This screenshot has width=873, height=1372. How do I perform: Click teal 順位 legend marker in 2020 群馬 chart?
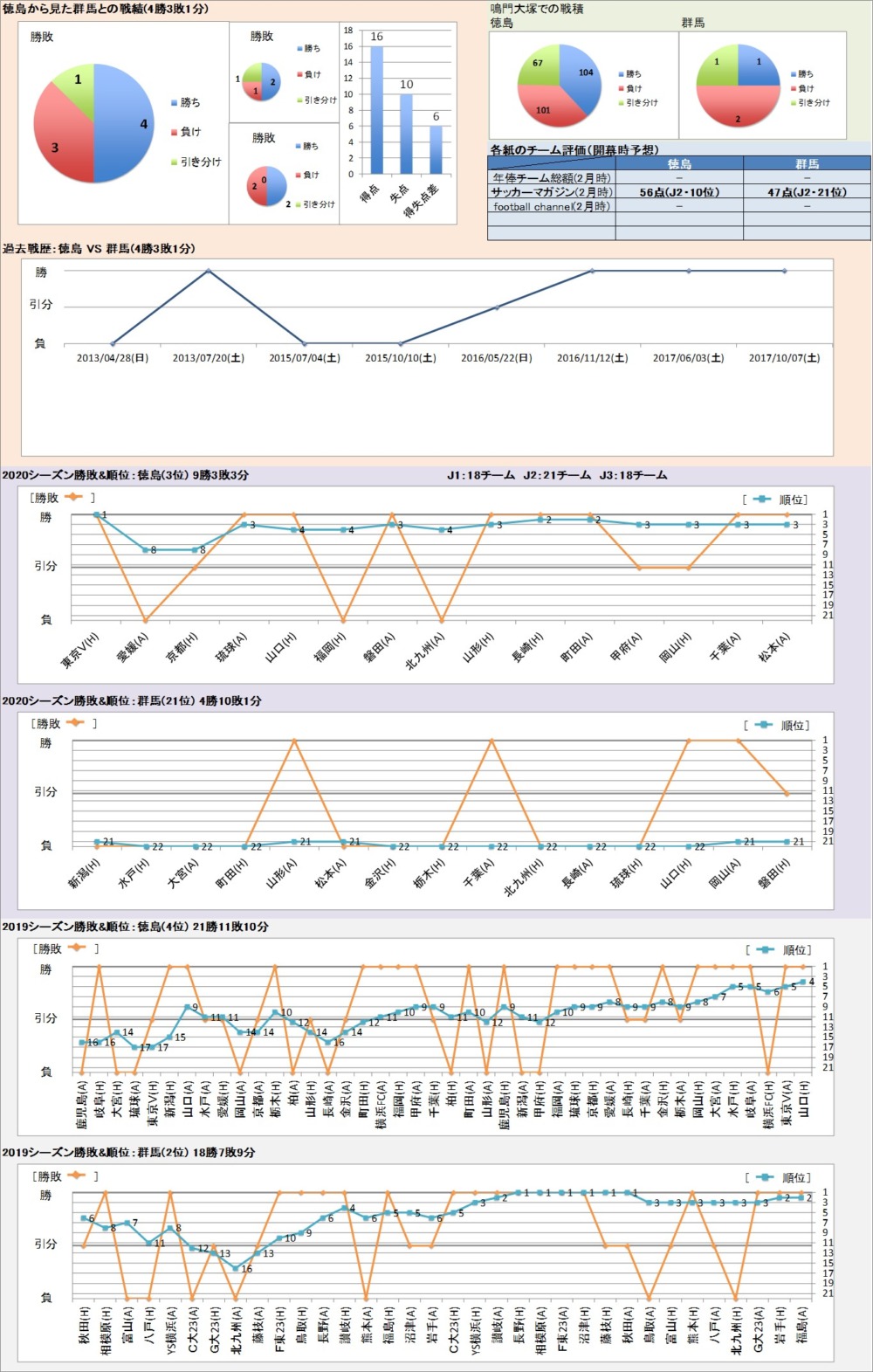point(763,725)
